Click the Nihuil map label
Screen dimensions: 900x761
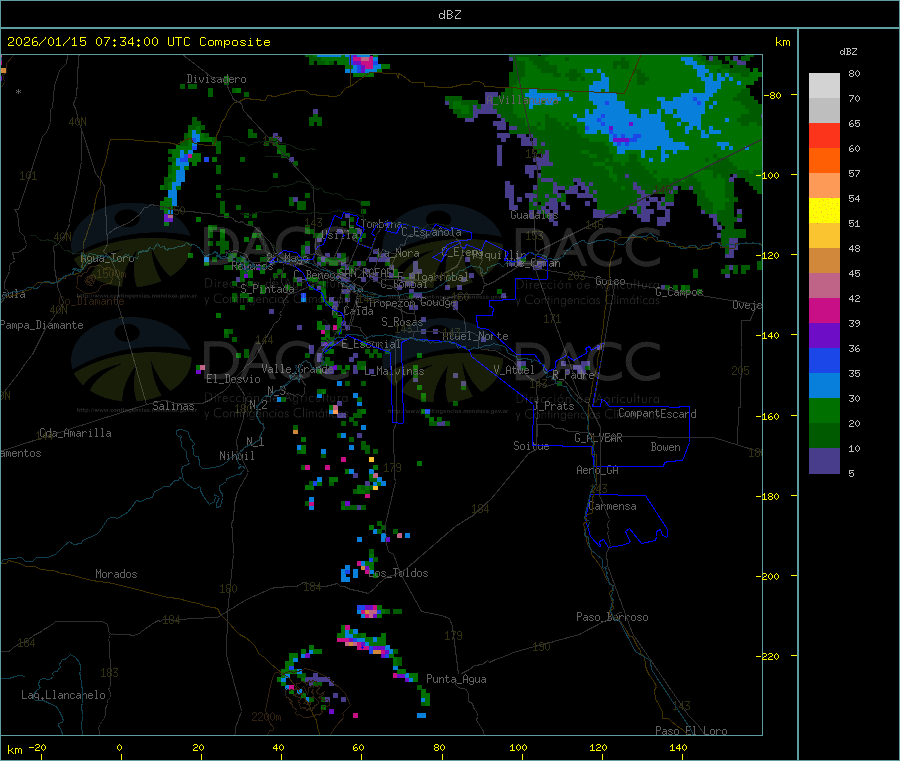236,456
